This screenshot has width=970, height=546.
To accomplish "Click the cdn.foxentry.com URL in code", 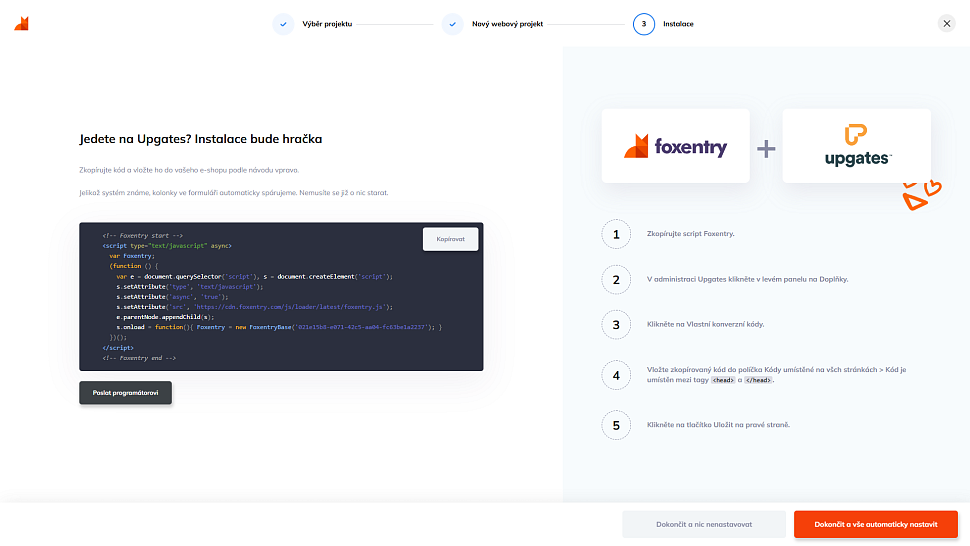I will coord(290,307).
